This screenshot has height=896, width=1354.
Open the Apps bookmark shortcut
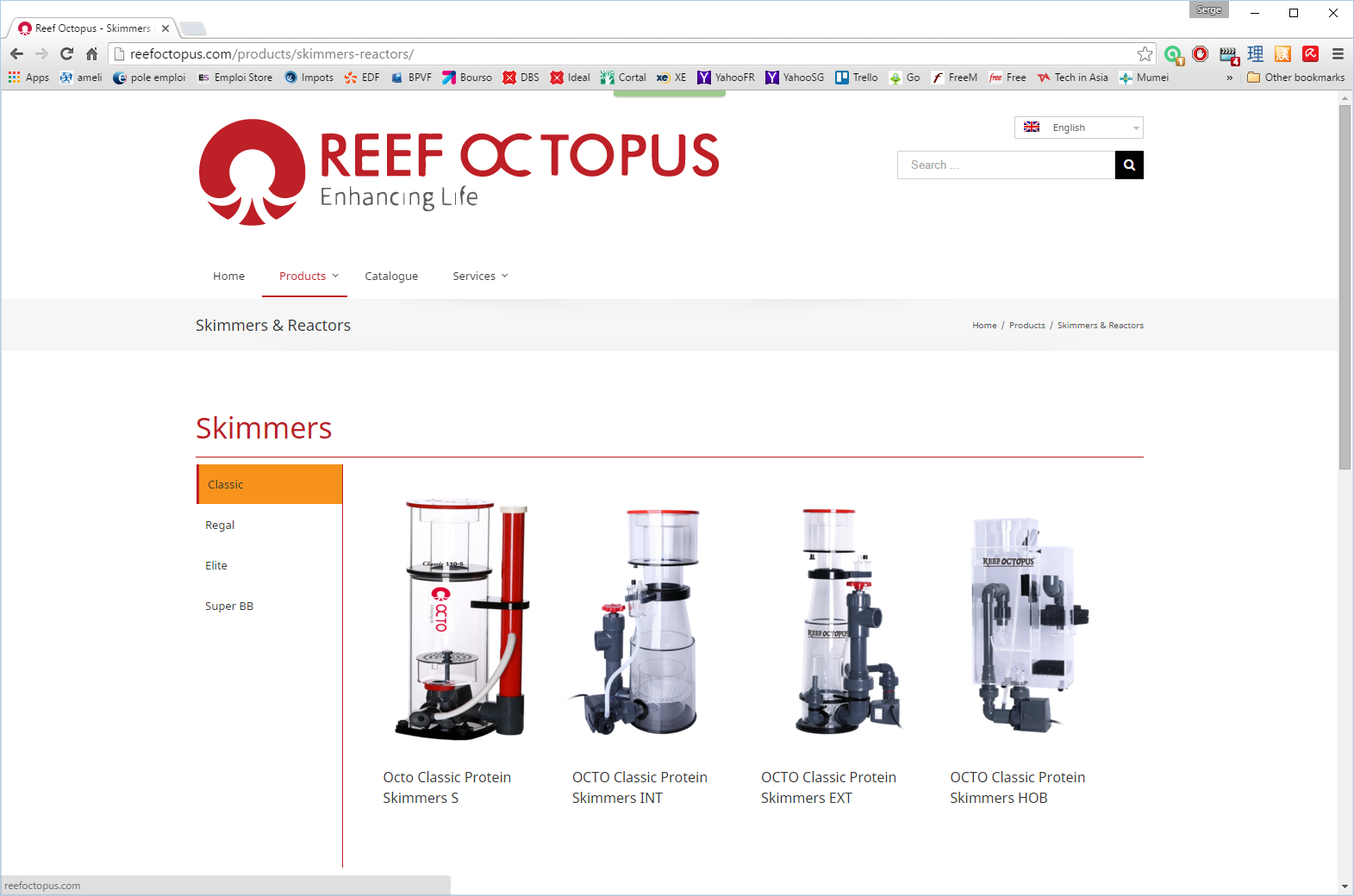(29, 78)
